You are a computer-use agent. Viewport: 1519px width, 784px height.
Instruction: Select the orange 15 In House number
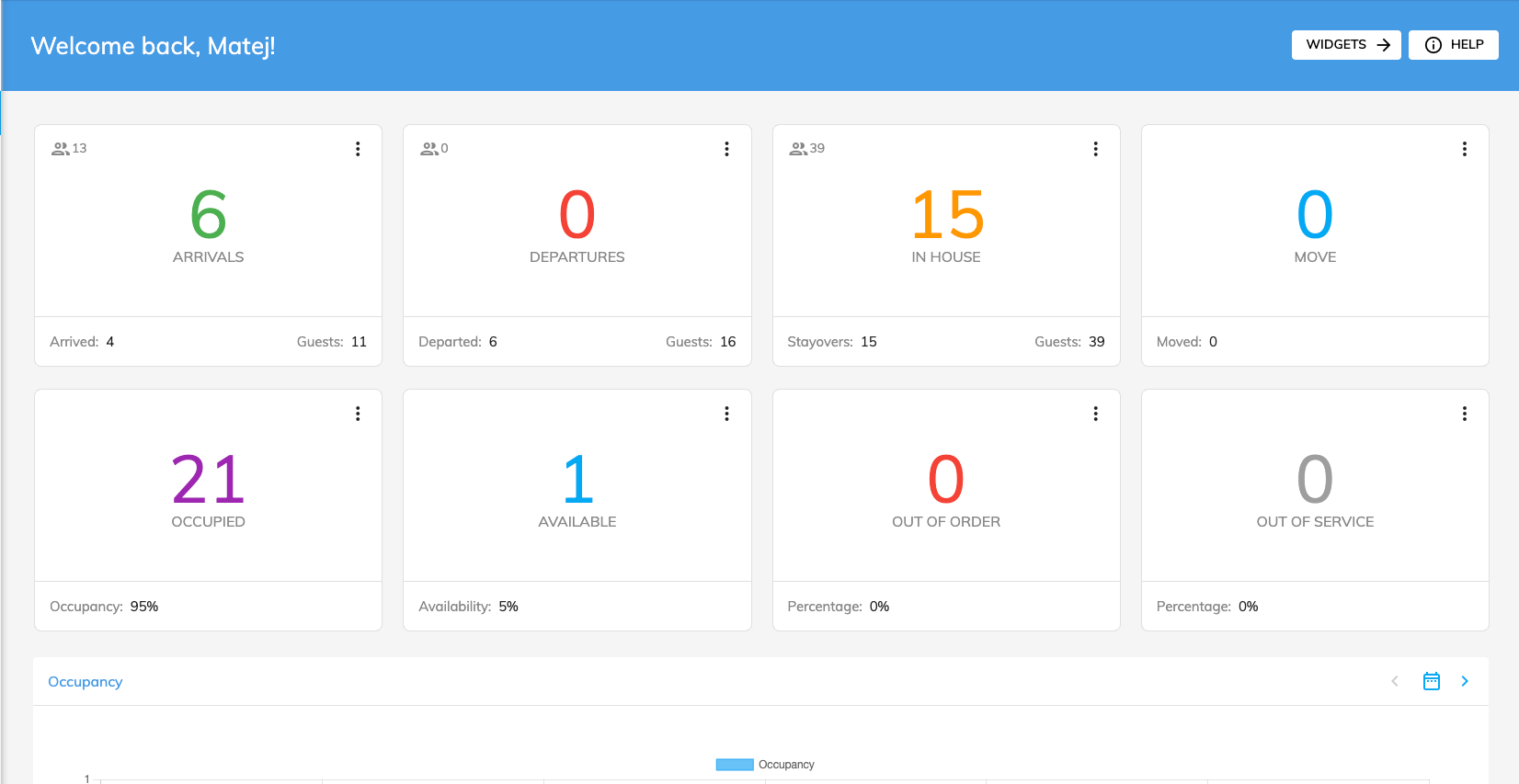[x=946, y=215]
